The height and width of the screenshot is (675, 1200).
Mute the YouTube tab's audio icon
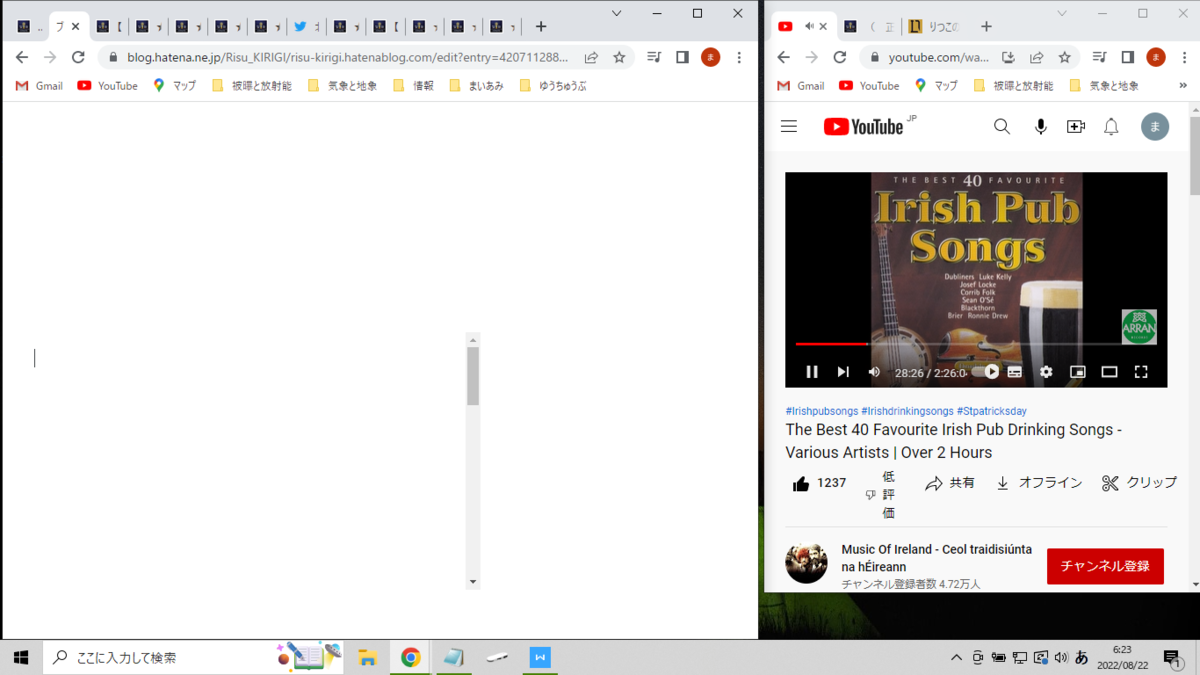click(809, 27)
